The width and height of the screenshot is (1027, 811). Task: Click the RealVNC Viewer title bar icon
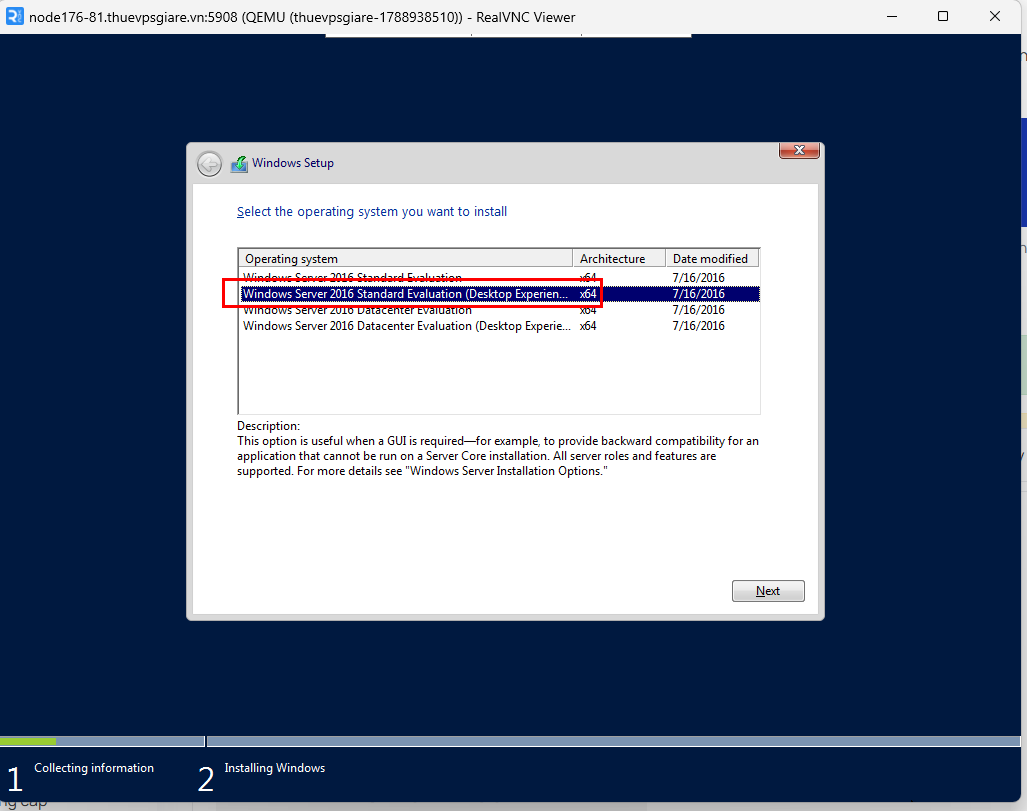click(14, 16)
